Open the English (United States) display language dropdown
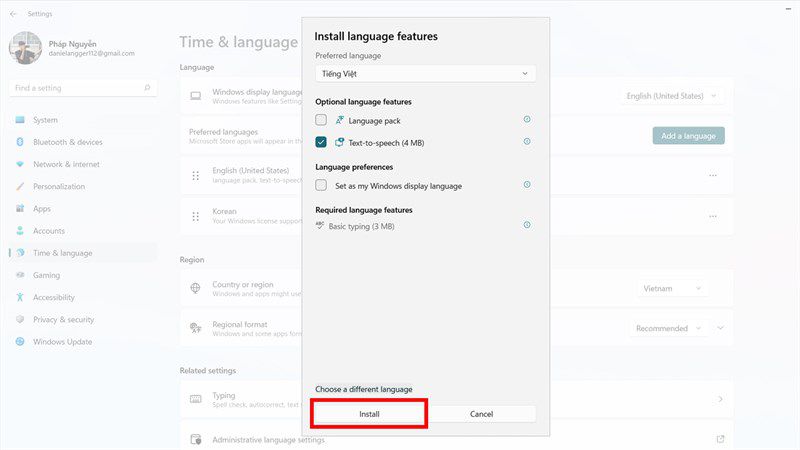This screenshot has width=800, height=450. tap(671, 96)
